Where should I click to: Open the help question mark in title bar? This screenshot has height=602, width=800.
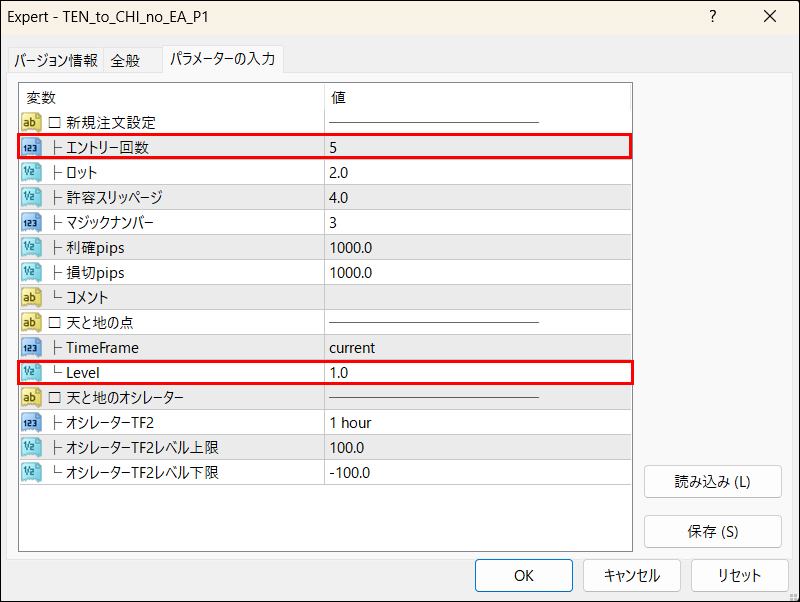(x=713, y=16)
